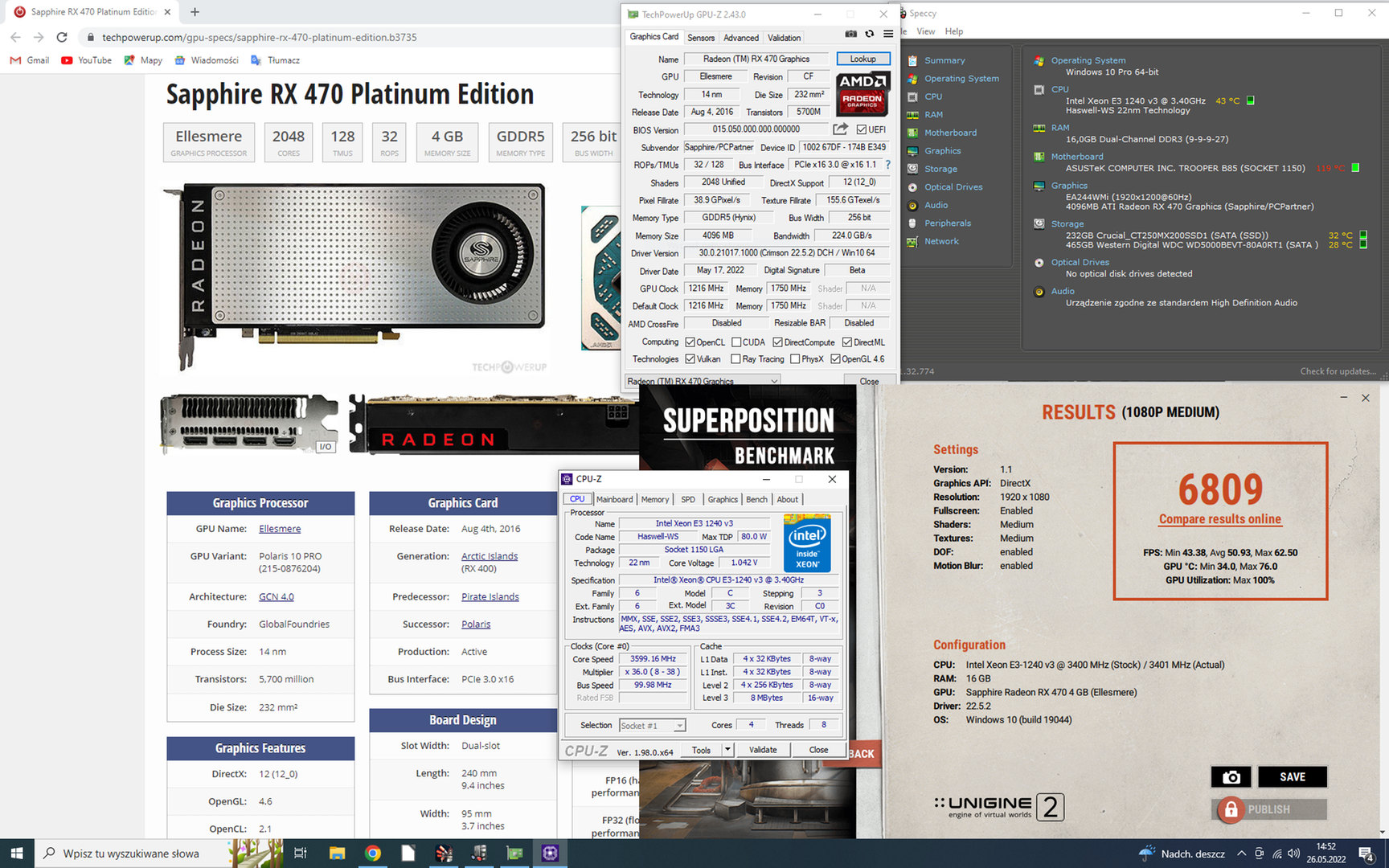This screenshot has height=868, width=1389.
Task: Open the View menu in Speccy
Action: 926,31
